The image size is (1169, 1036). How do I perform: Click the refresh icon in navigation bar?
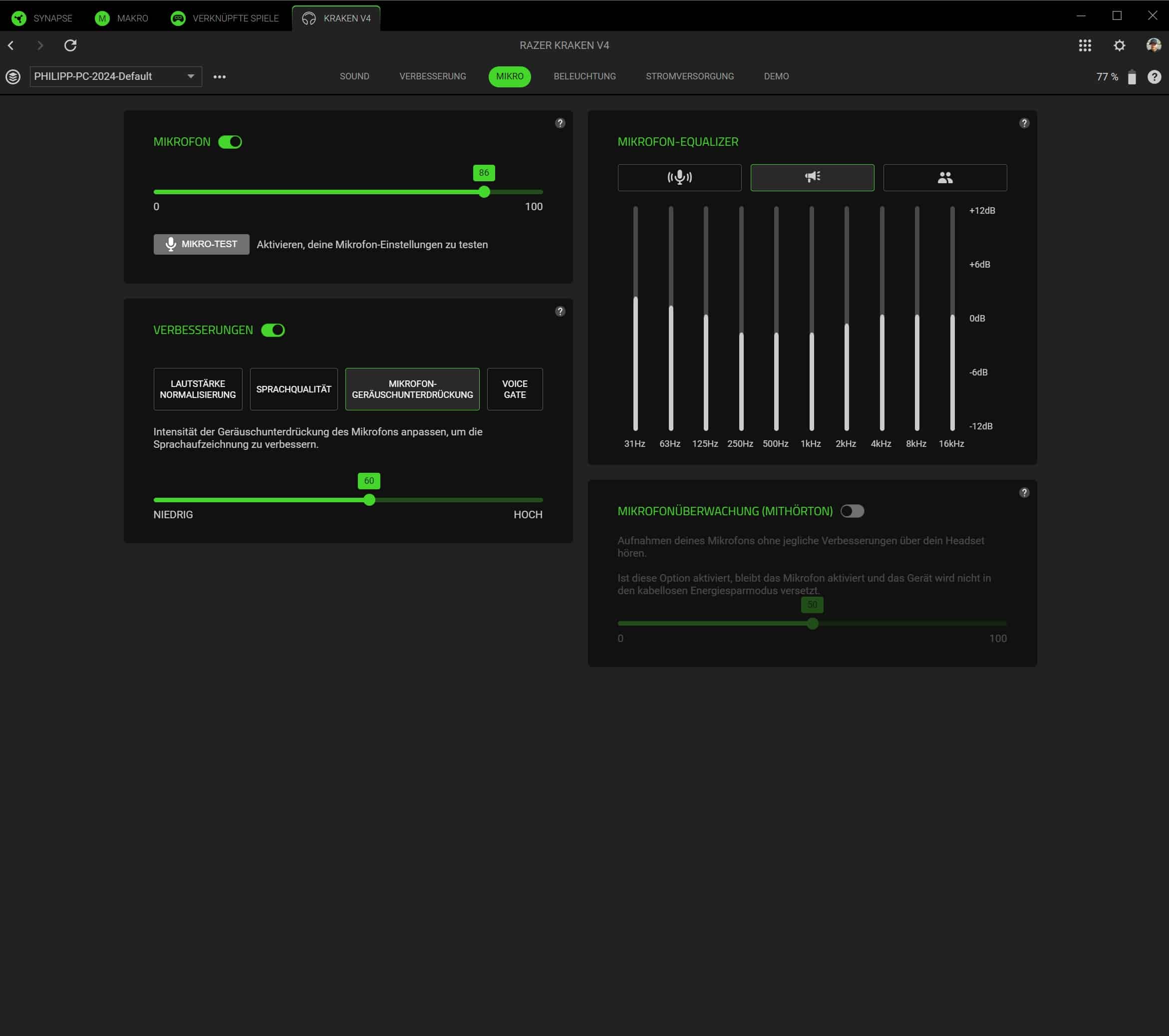pyautogui.click(x=70, y=45)
